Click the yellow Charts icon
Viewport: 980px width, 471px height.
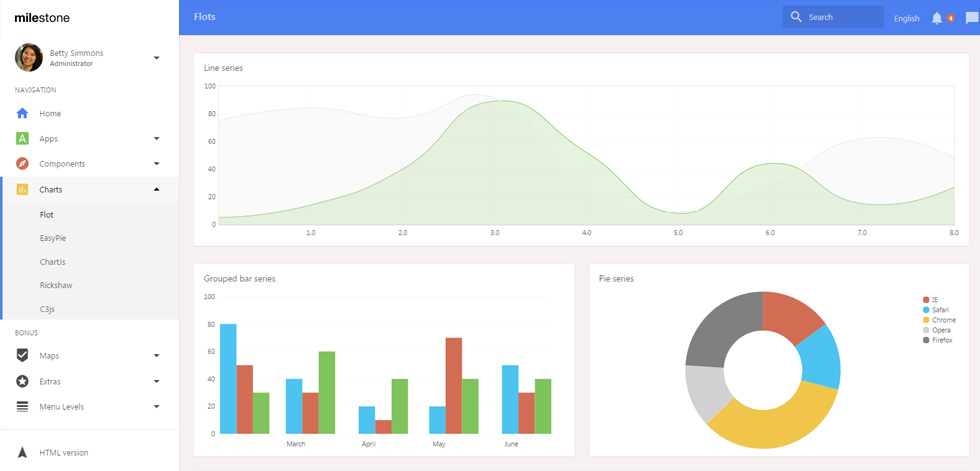click(22, 189)
